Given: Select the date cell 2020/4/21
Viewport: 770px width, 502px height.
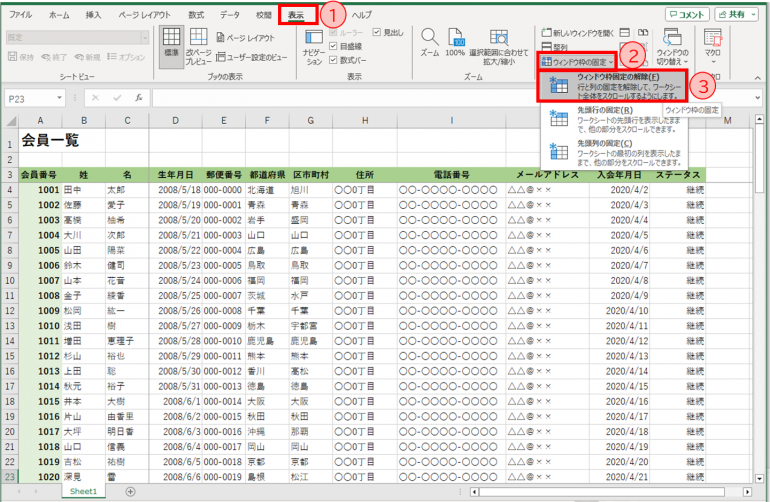Looking at the screenshot, I should pos(620,477).
